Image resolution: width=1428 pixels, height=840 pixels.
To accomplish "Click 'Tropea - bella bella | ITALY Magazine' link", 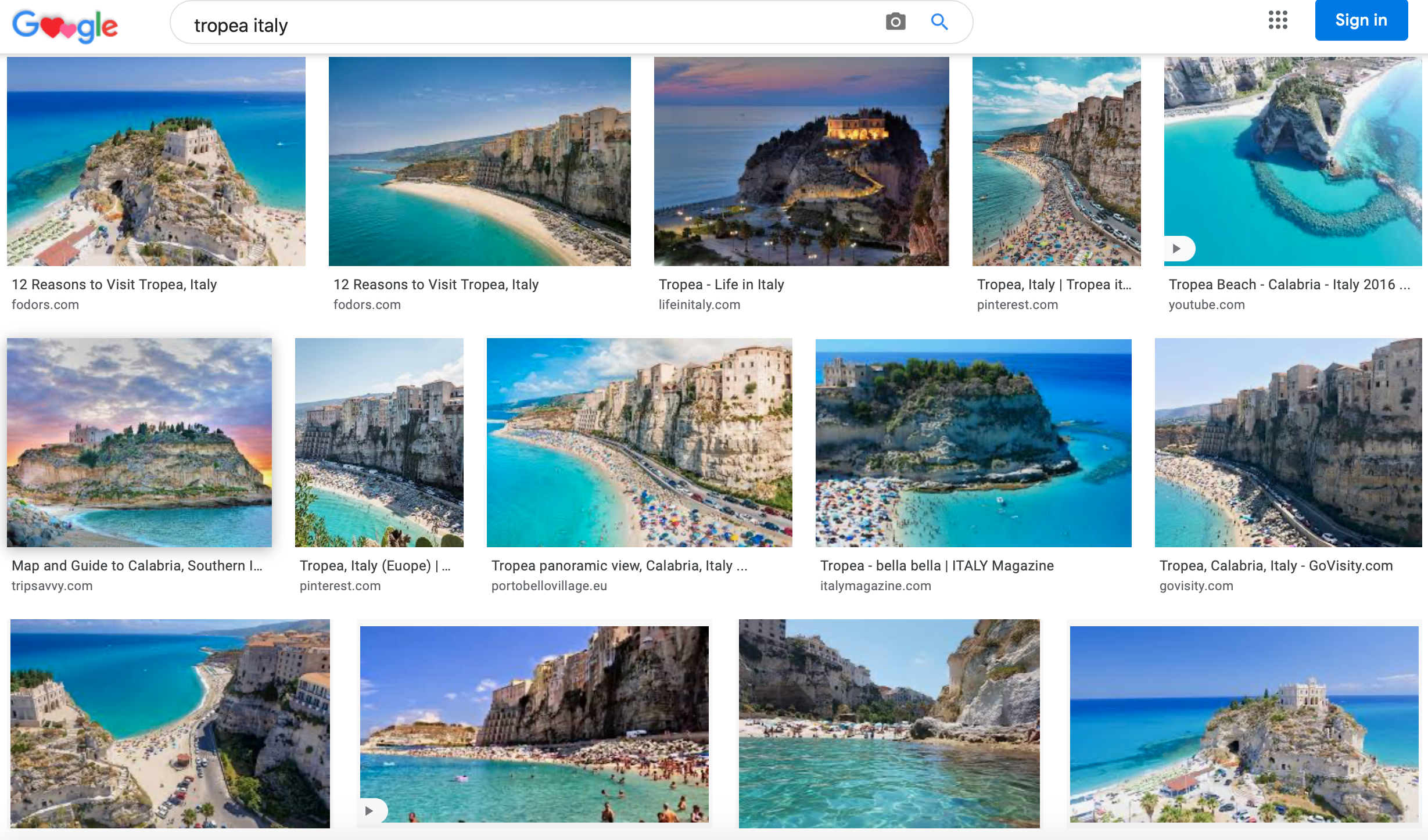I will pos(937,566).
